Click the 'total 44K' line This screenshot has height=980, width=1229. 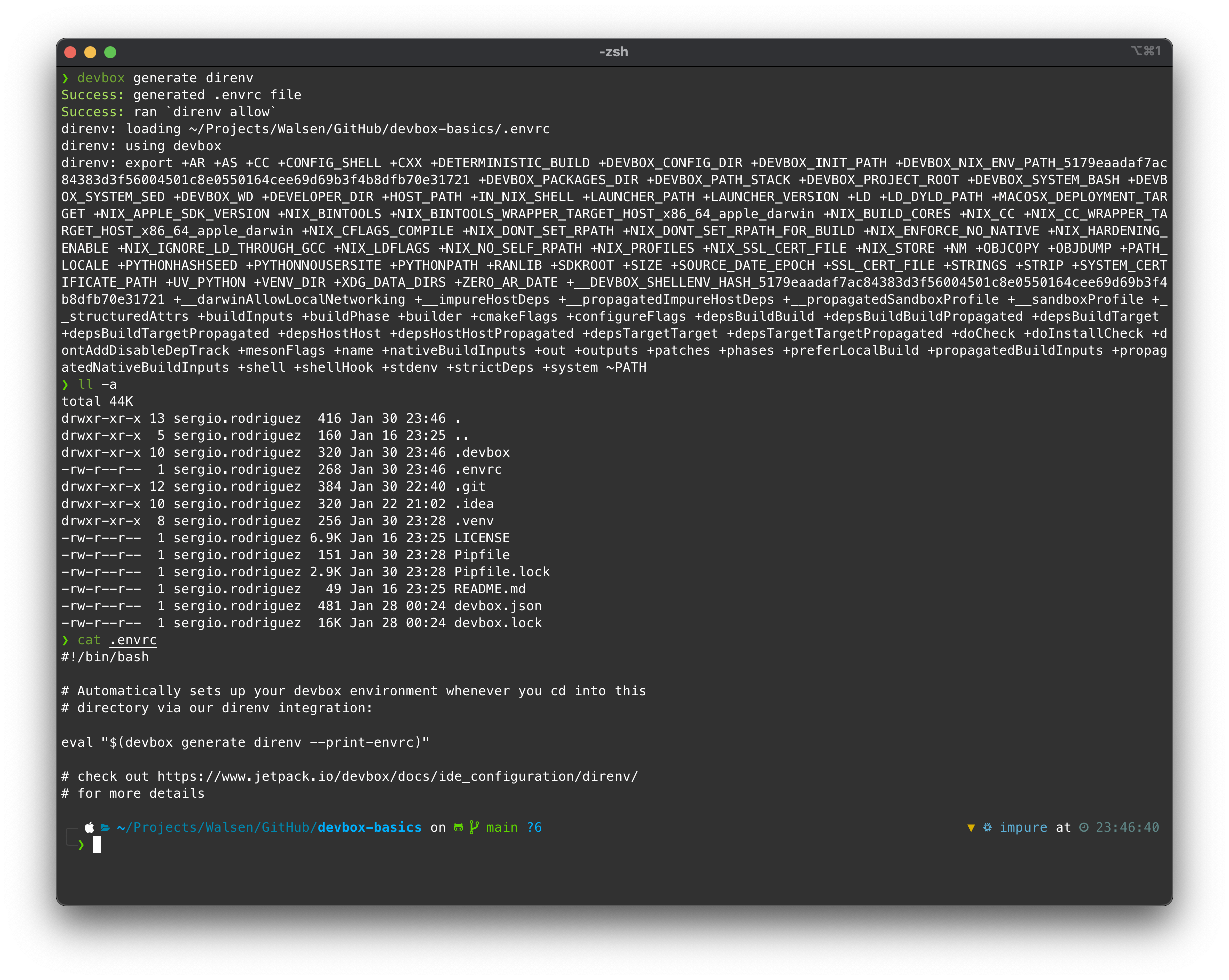click(97, 401)
